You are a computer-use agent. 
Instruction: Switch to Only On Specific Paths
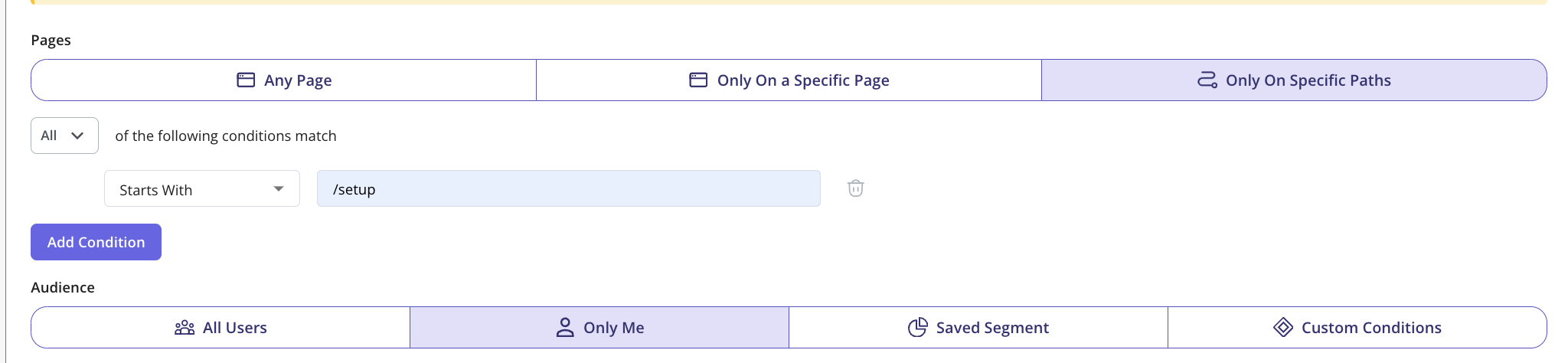click(1294, 80)
